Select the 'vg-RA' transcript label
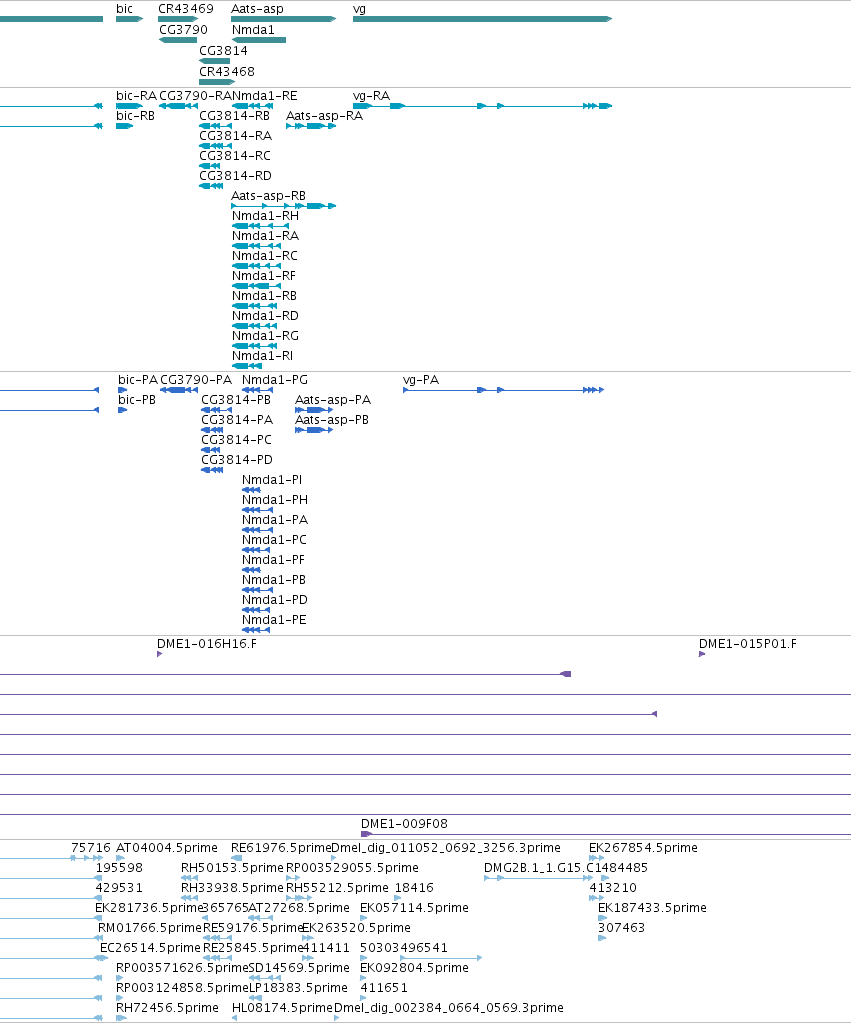The height and width of the screenshot is (1023, 851). pos(371,96)
